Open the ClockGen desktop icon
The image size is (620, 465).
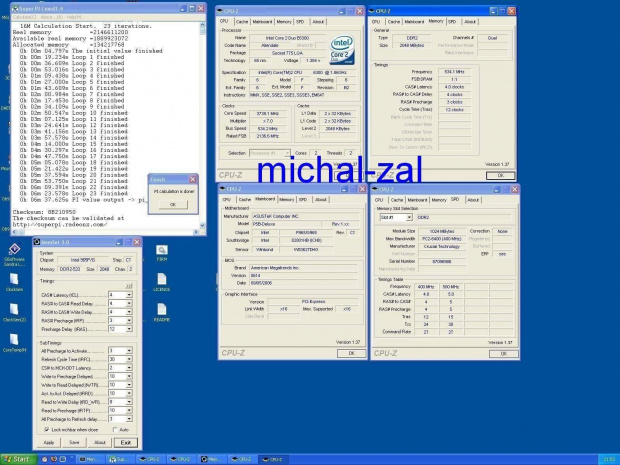[14, 282]
